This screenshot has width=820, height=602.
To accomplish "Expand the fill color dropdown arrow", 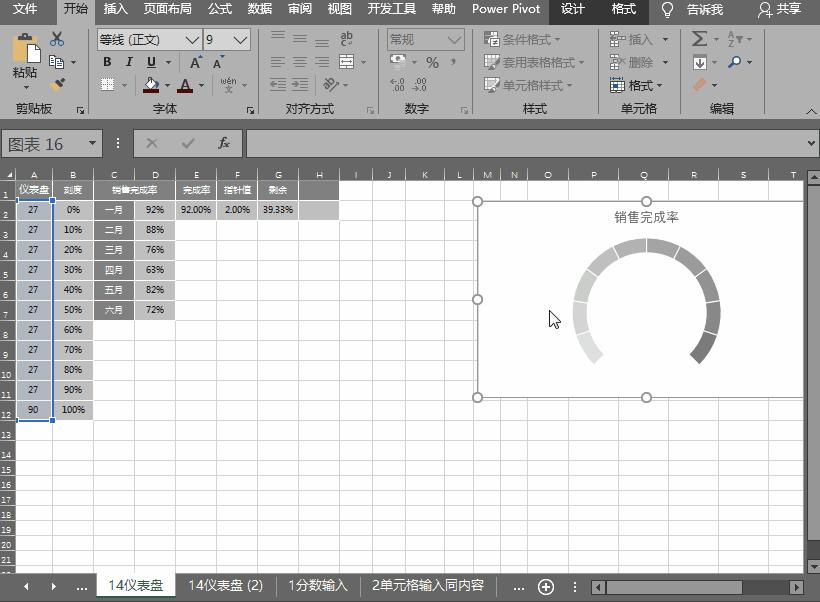I will coord(167,85).
